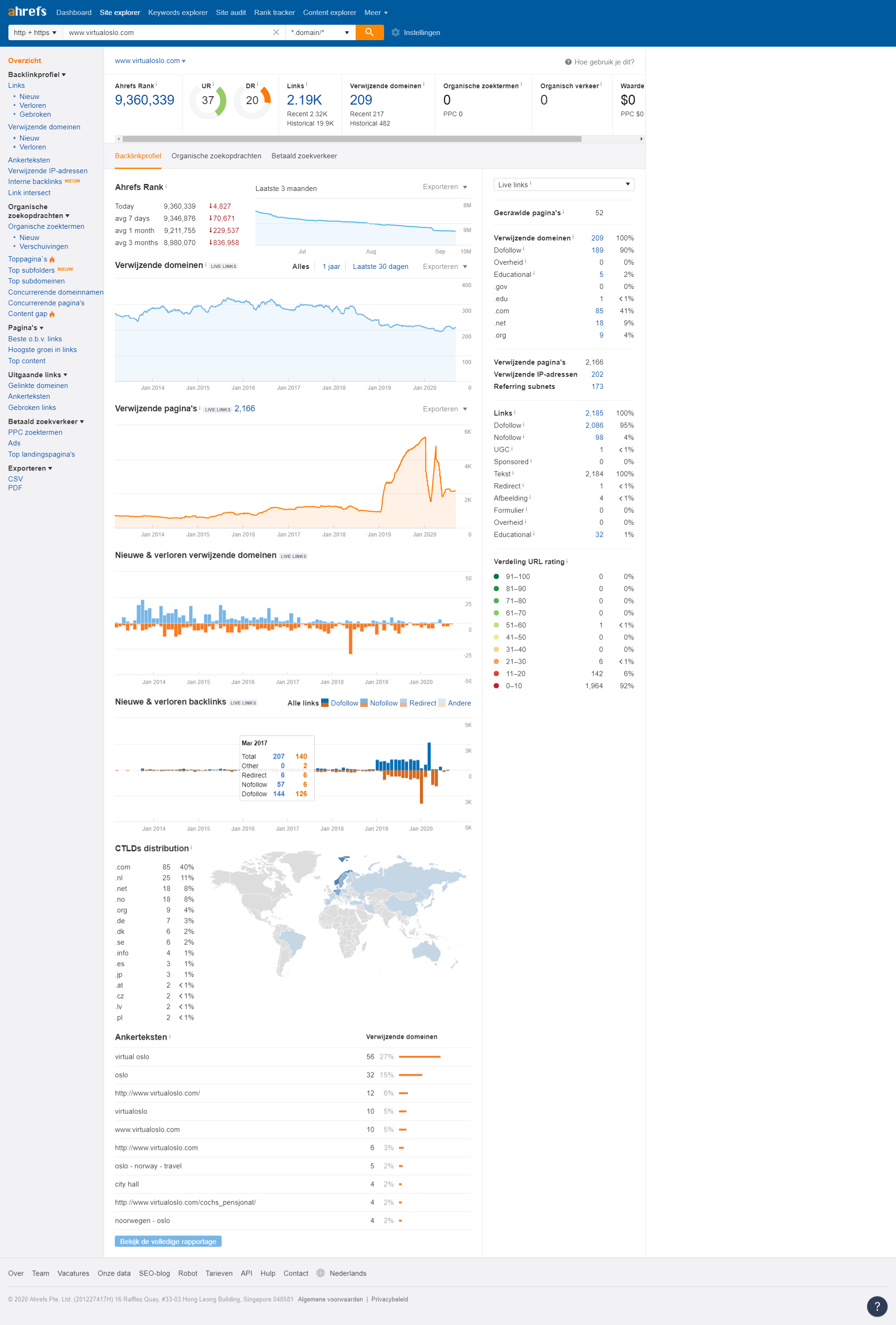
Task: Collapse the Uitgaande links sidebar section
Action: [38, 374]
